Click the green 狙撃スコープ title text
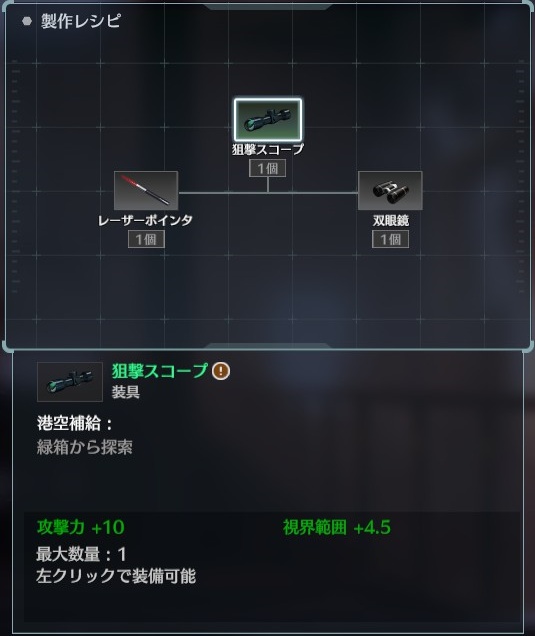The height and width of the screenshot is (636, 535). [x=160, y=371]
